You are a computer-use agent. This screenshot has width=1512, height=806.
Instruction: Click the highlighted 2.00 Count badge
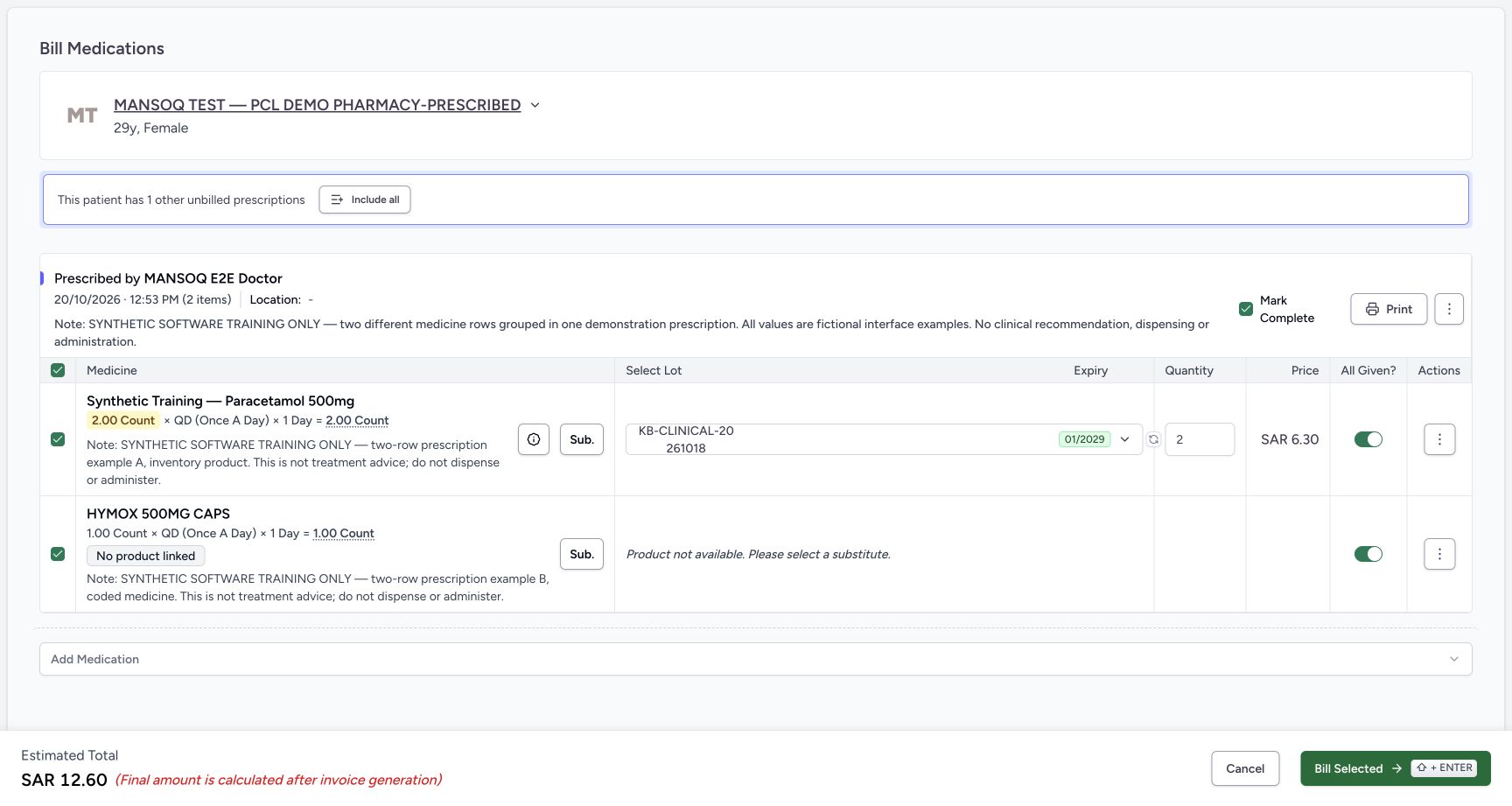point(122,421)
